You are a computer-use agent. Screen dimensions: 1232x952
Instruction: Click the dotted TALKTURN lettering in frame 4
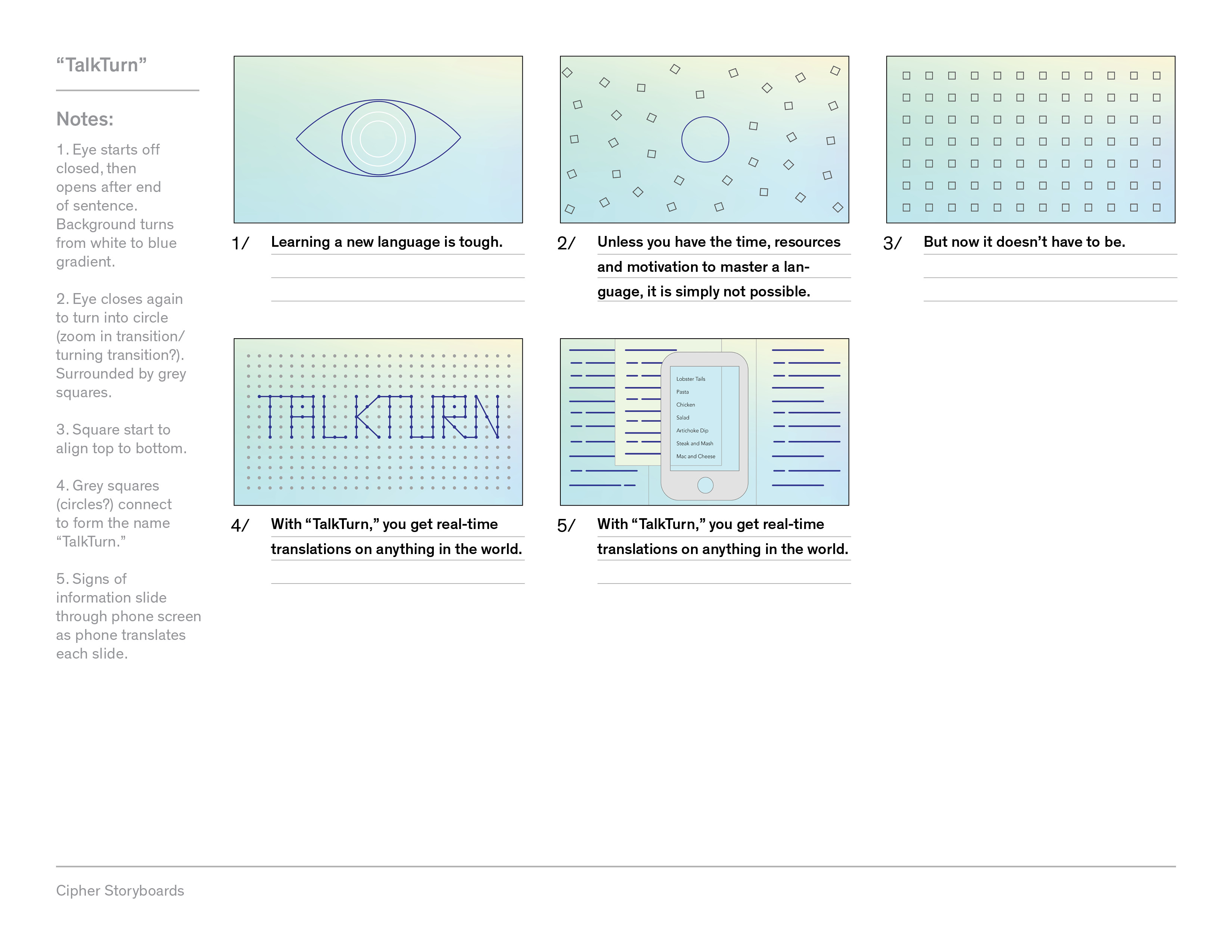click(x=378, y=417)
